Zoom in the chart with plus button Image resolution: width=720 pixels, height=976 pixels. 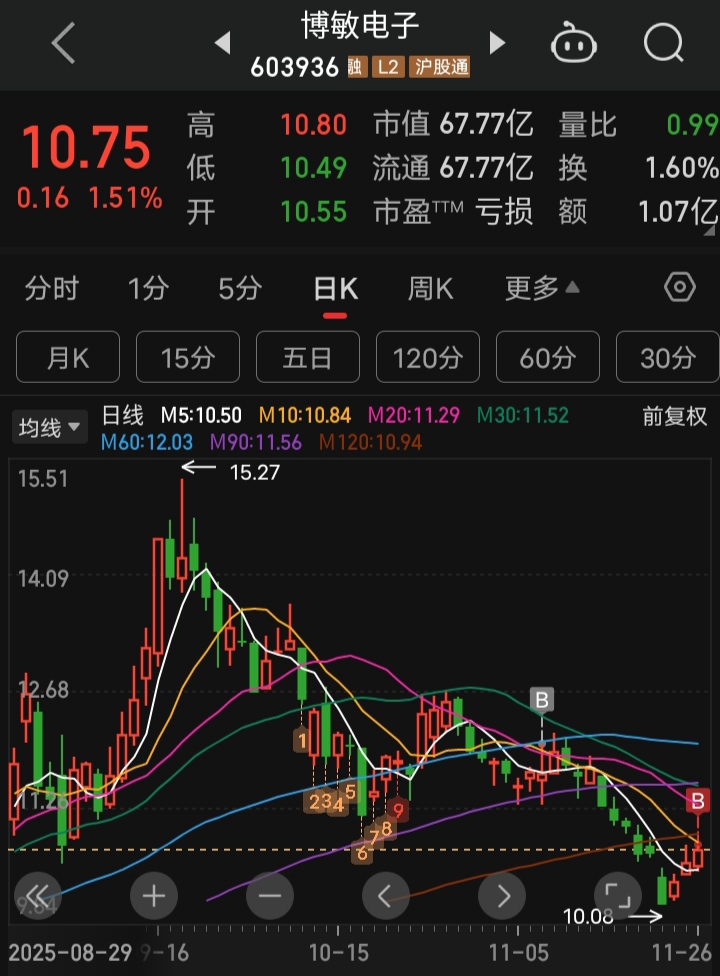coord(154,896)
